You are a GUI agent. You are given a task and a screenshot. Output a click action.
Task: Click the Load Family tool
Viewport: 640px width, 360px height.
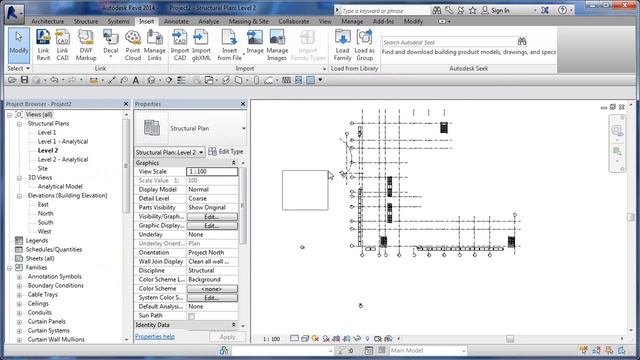(x=342, y=45)
